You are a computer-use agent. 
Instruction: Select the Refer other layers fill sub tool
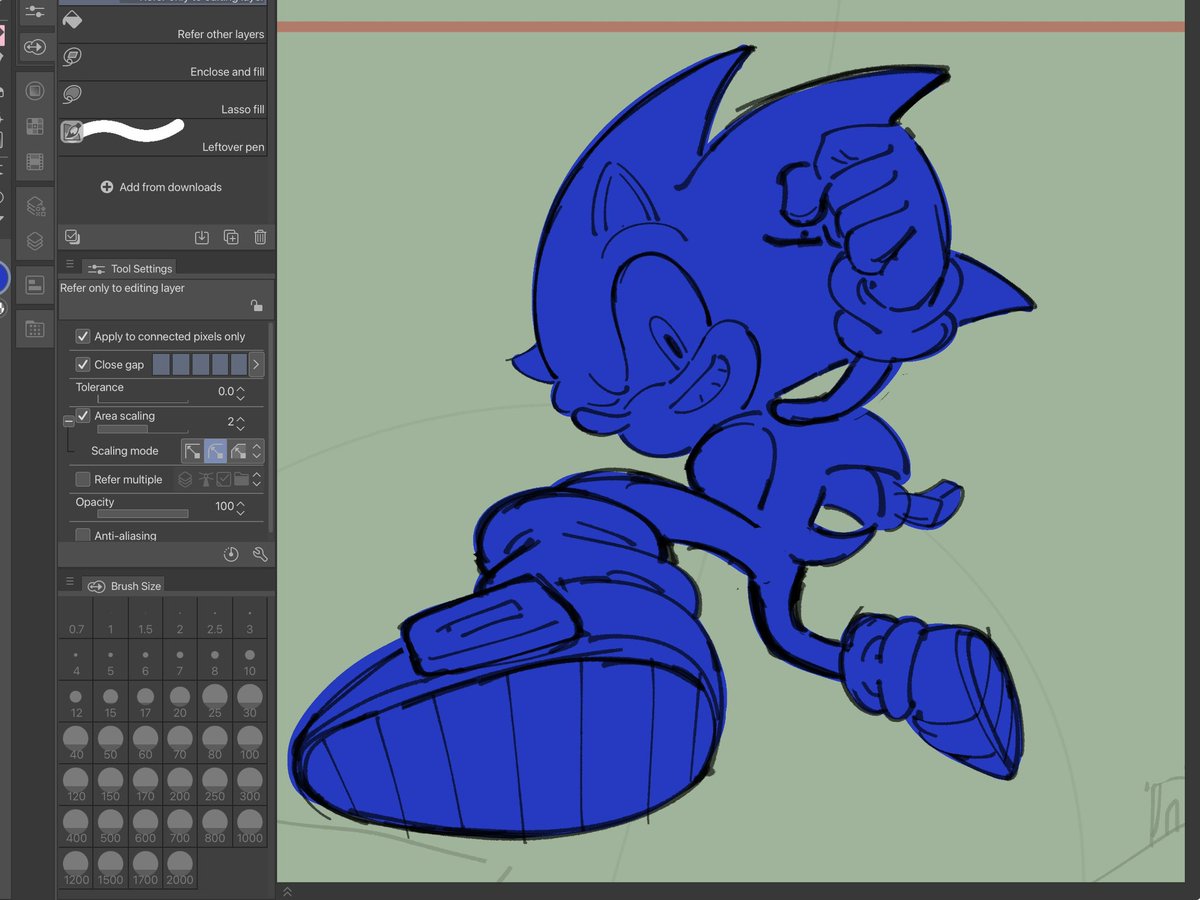pyautogui.click(x=165, y=24)
